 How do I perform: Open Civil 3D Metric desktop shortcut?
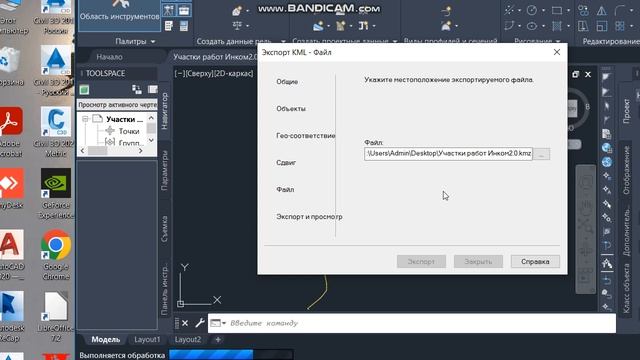(x=56, y=133)
